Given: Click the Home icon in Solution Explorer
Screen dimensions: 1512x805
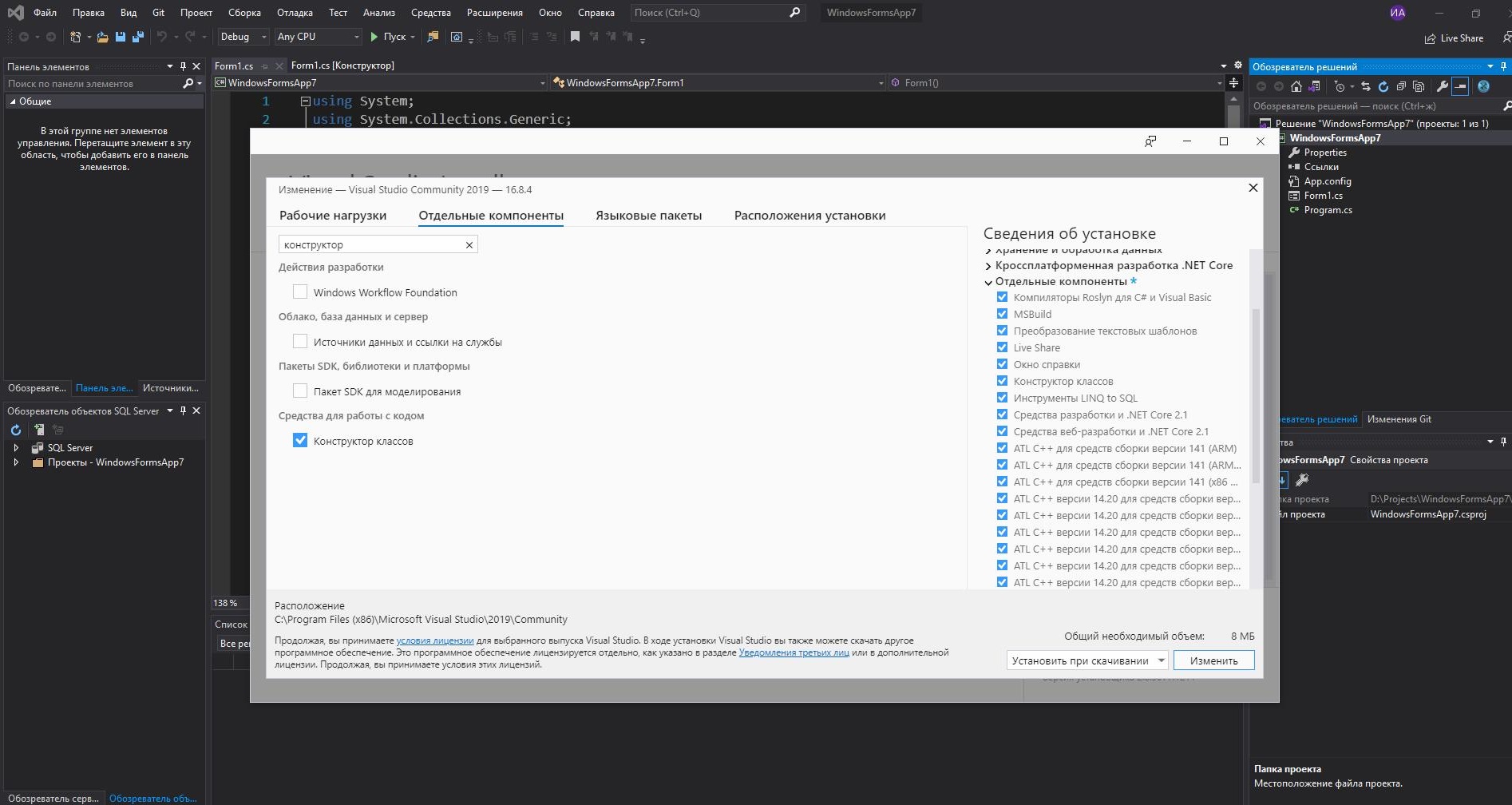Looking at the screenshot, I should [x=1296, y=86].
